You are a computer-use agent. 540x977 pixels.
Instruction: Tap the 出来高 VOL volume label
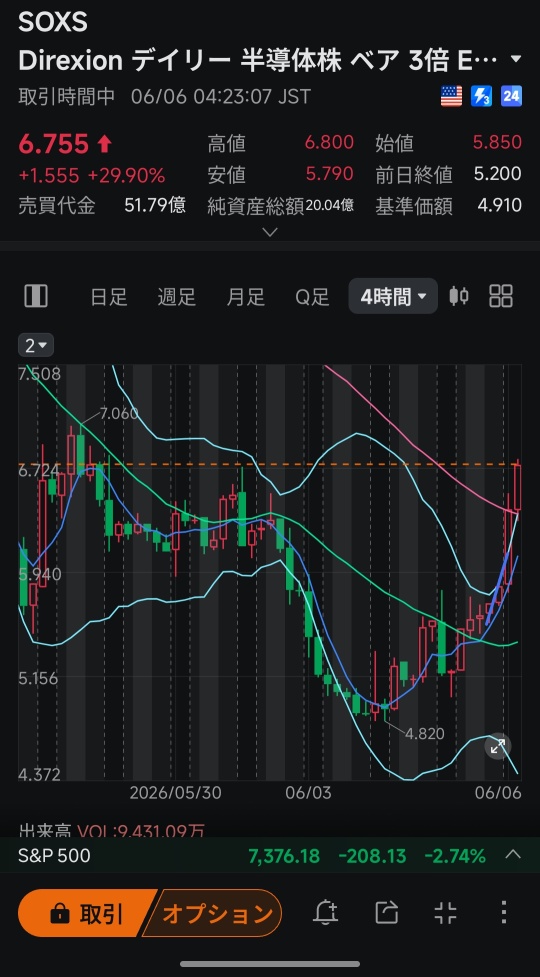click(111, 831)
